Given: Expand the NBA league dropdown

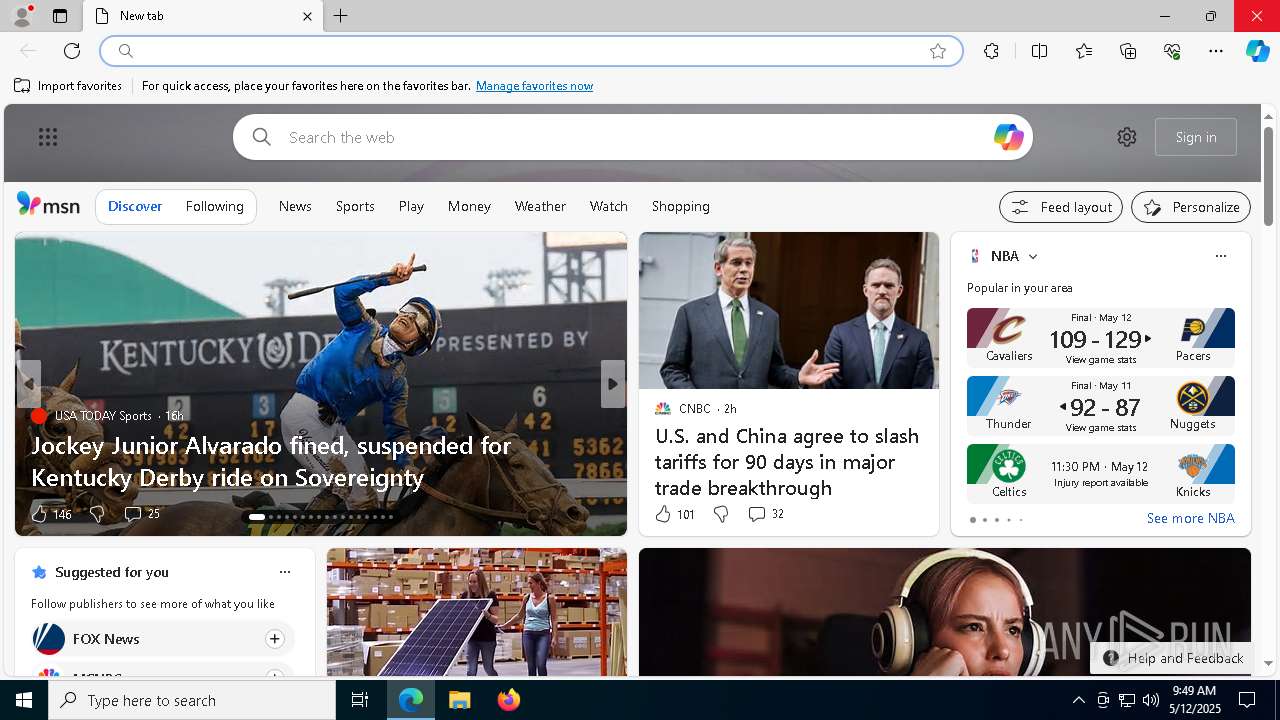Looking at the screenshot, I should (1033, 257).
